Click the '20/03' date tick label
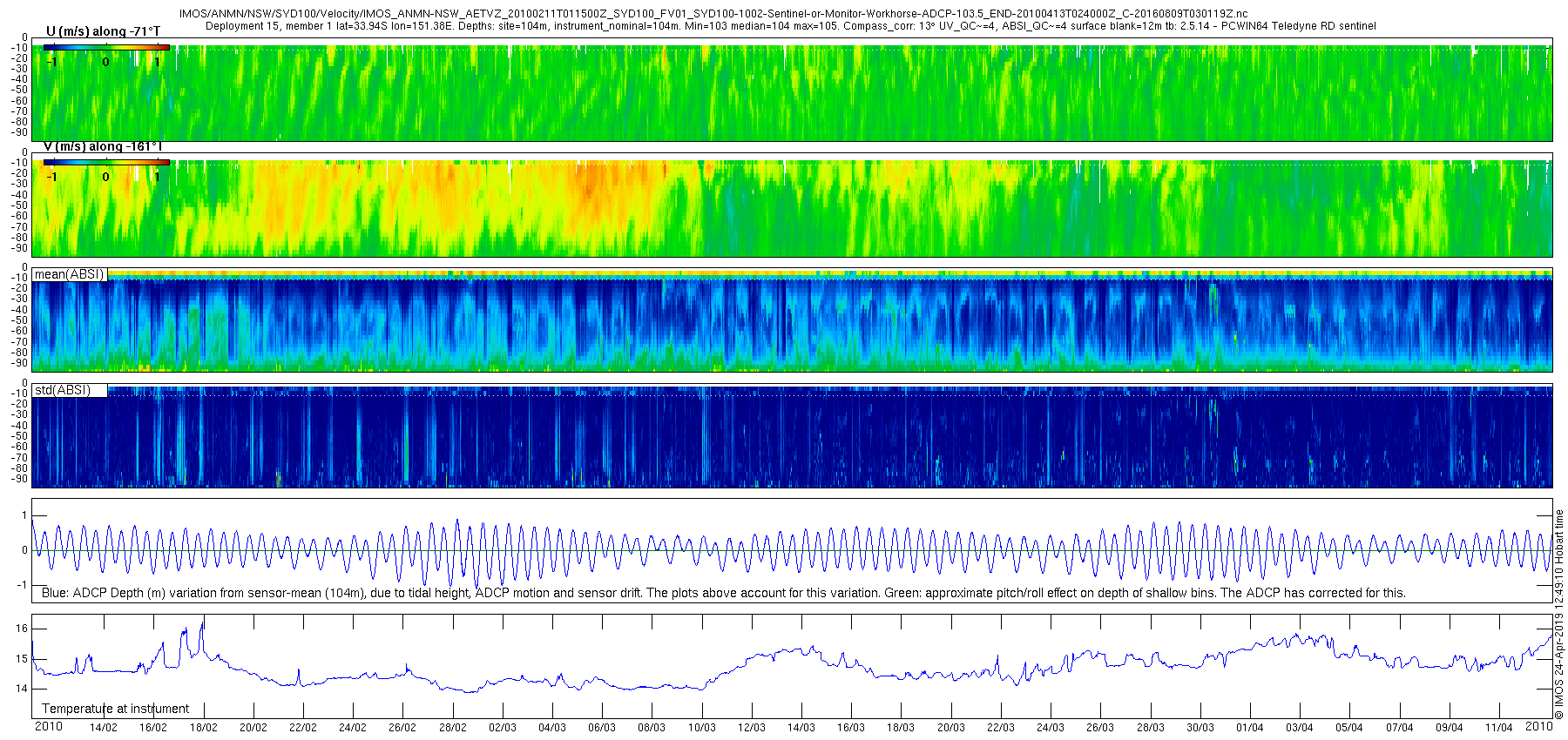The height and width of the screenshot is (740, 1568). (951, 727)
